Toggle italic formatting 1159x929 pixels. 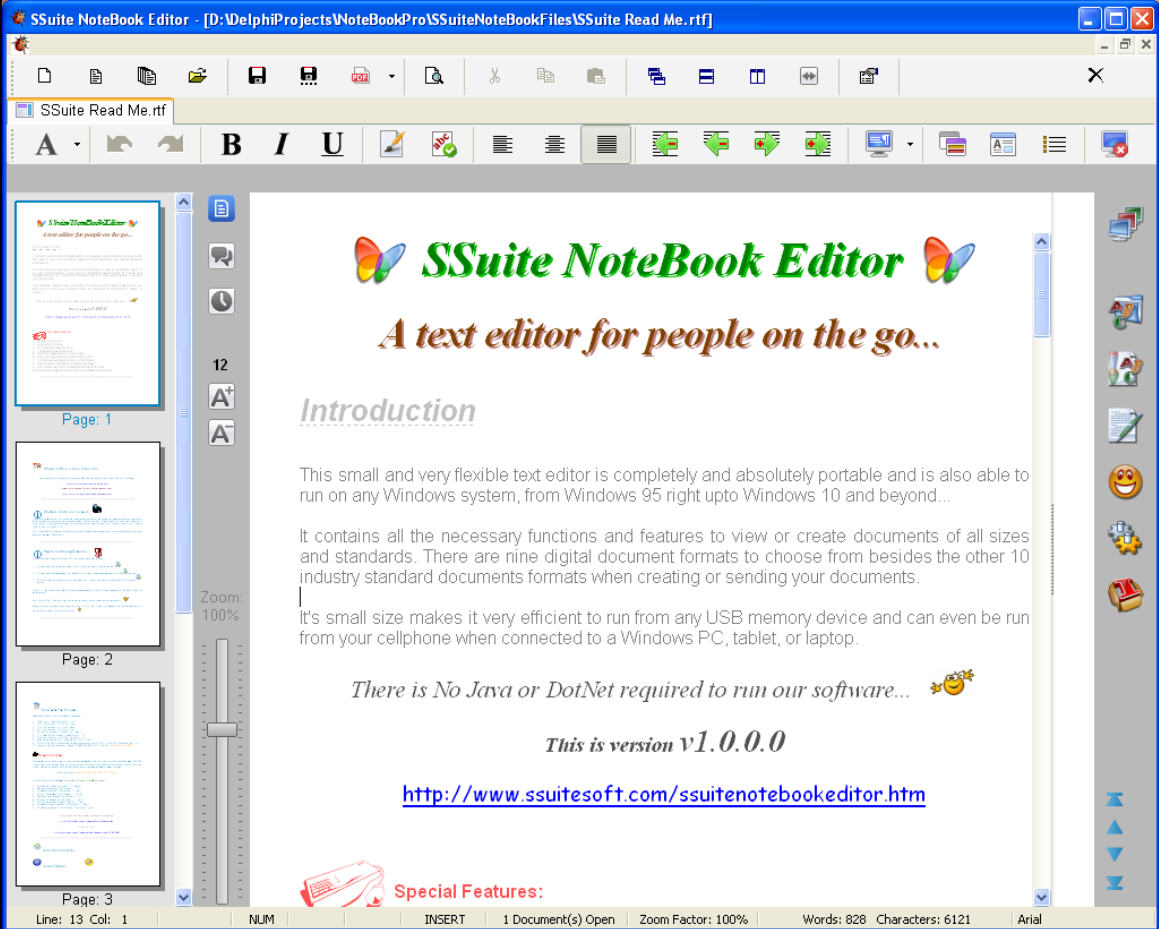[x=282, y=143]
